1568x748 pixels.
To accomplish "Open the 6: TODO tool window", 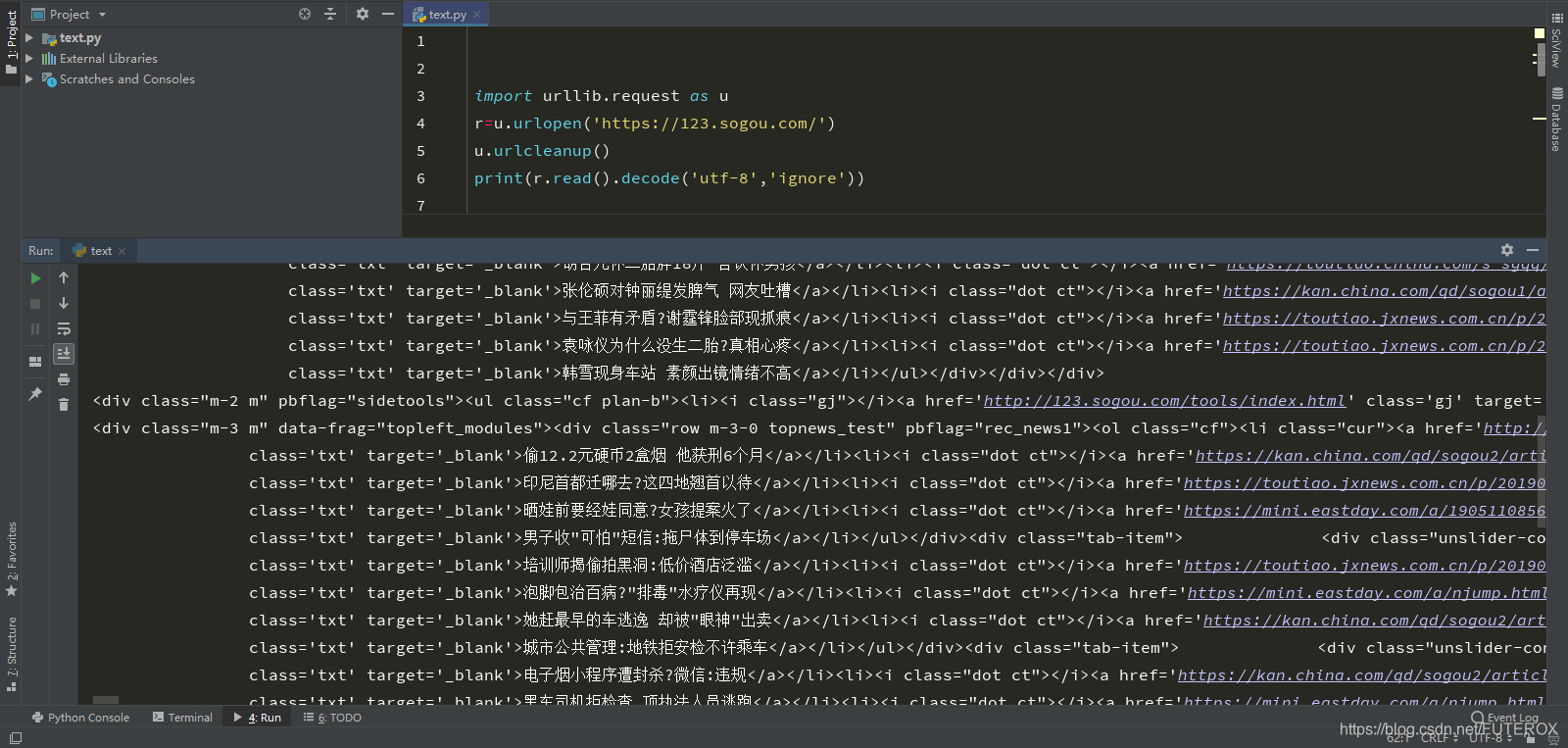I will click(x=332, y=718).
